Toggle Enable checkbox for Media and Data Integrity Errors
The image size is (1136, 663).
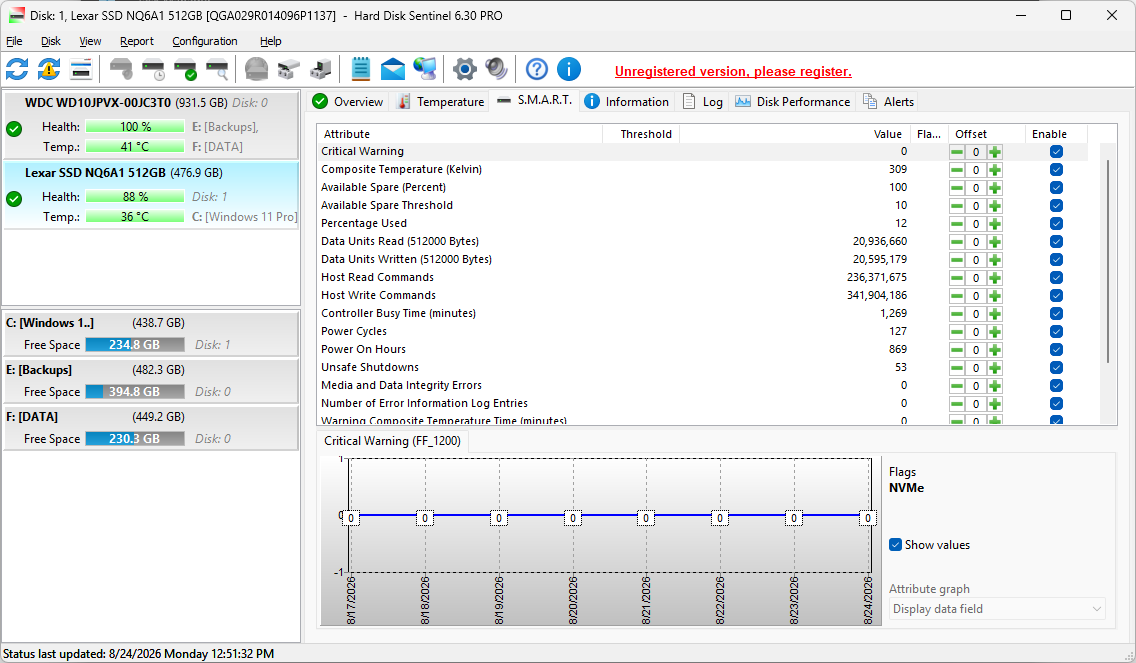1056,385
